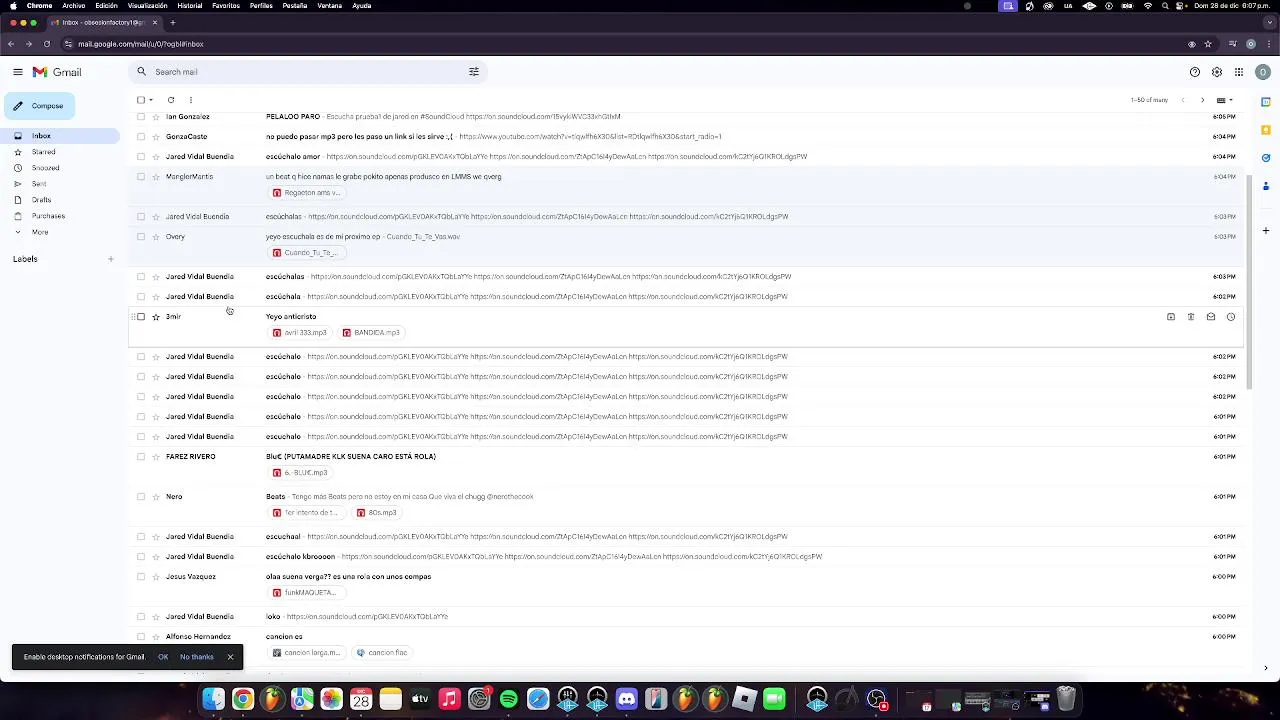
Task: Select the Overy email checkbox
Action: pyautogui.click(x=141, y=237)
